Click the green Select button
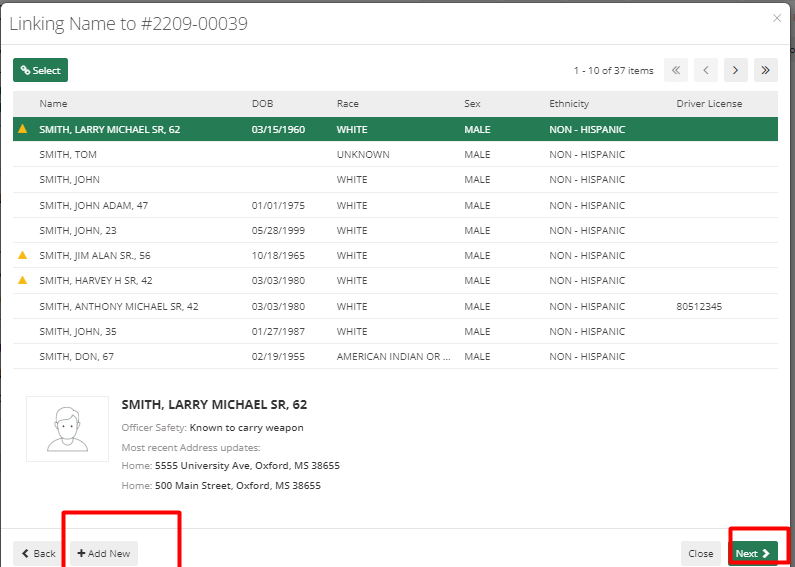Image resolution: width=795 pixels, height=567 pixels. [41, 70]
